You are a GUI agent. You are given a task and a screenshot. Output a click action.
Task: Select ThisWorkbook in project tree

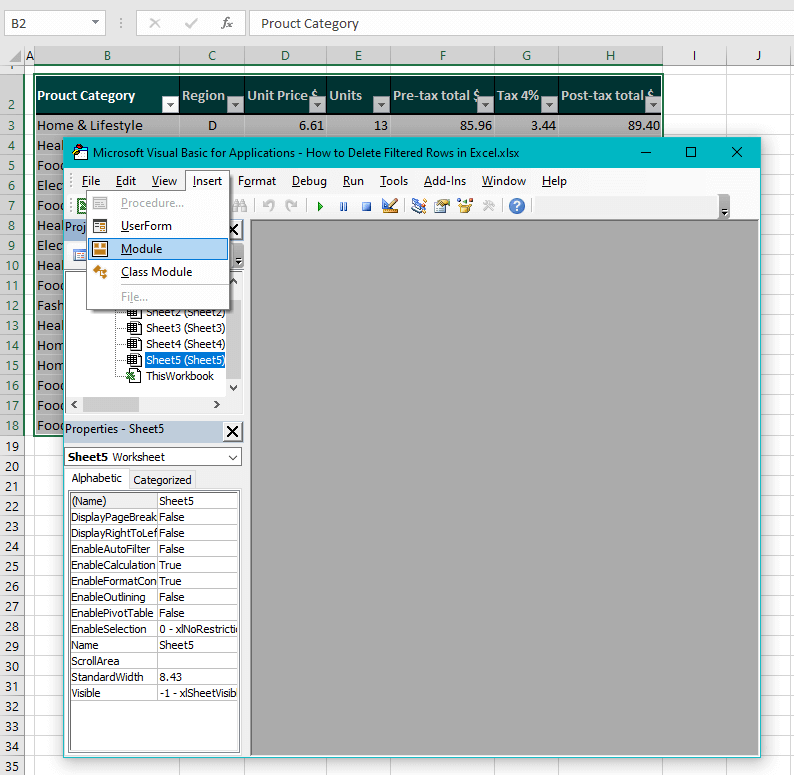coord(180,376)
